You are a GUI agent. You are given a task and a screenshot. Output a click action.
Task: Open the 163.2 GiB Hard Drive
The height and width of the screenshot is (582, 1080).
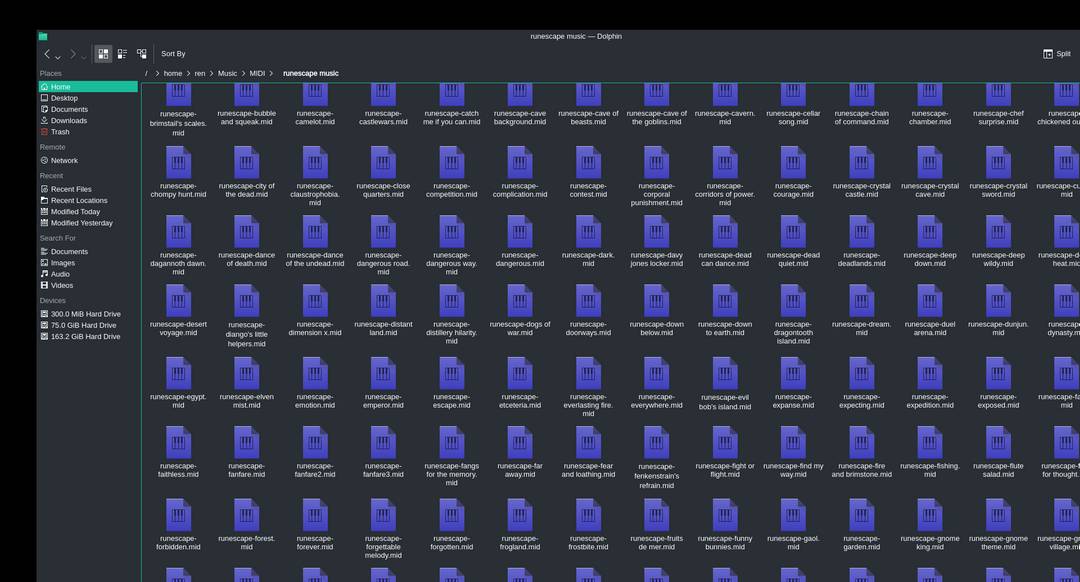[x=88, y=336]
